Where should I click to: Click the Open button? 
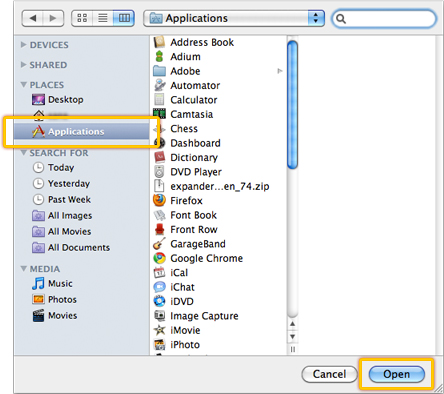(x=397, y=374)
